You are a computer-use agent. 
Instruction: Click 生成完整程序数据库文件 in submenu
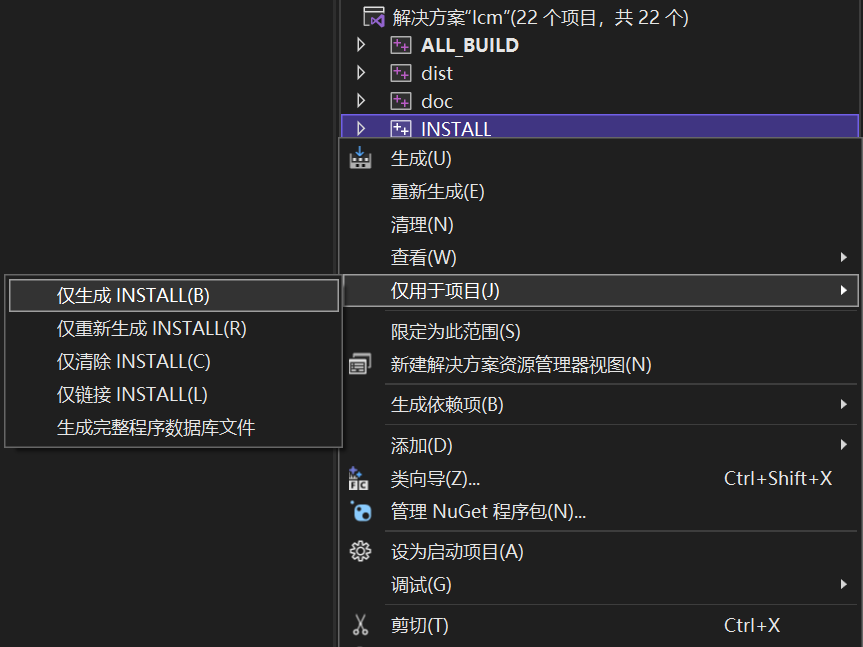(x=174, y=427)
